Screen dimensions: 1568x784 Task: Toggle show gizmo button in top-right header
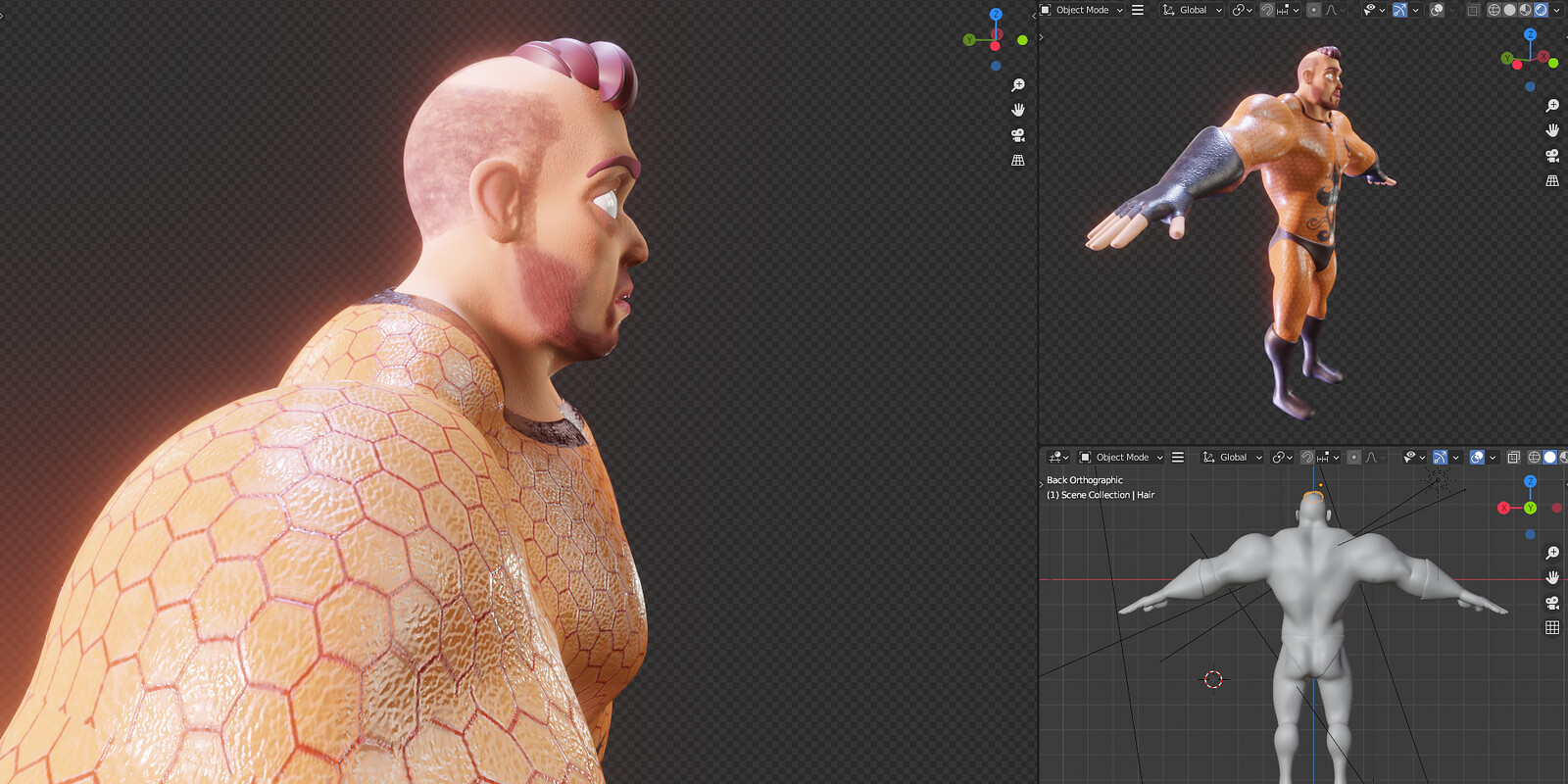(1399, 10)
